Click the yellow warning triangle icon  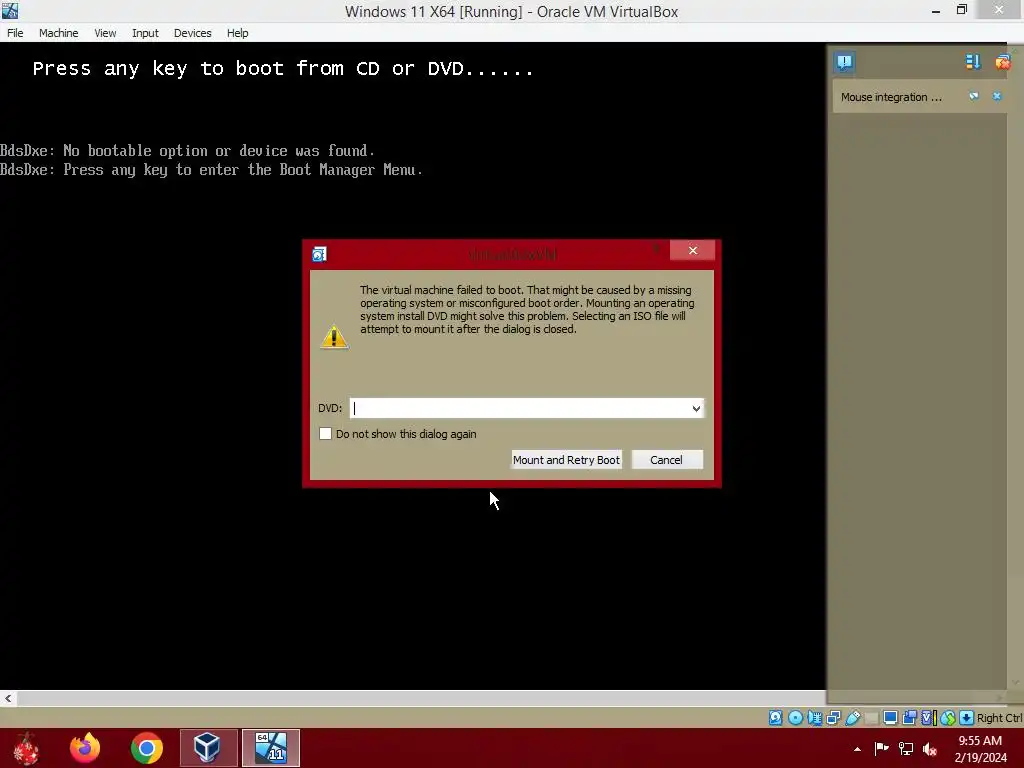pyautogui.click(x=334, y=336)
